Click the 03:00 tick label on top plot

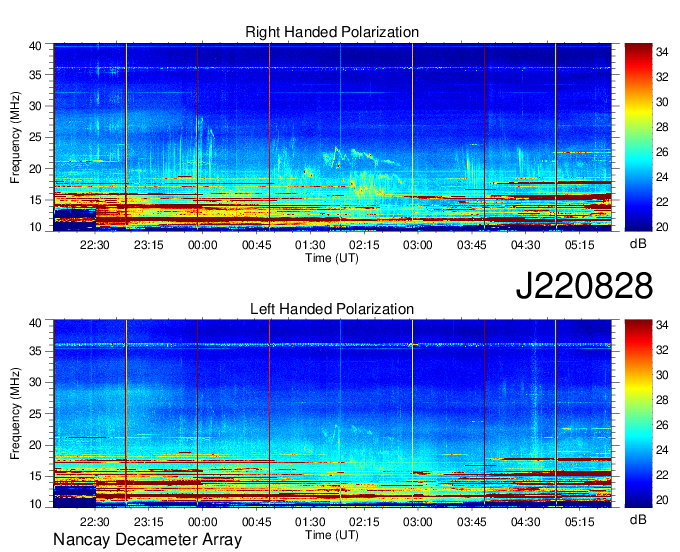coord(418,245)
